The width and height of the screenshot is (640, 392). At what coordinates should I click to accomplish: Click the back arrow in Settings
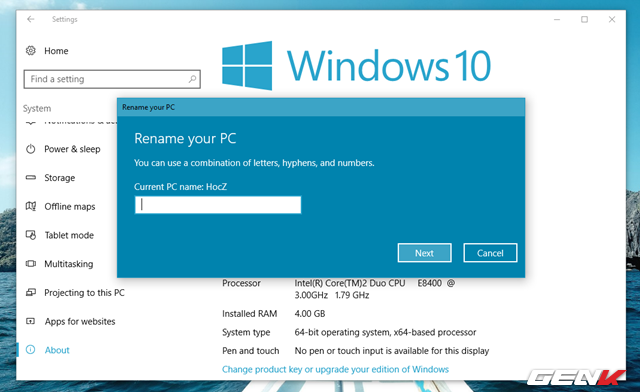[x=31, y=19]
